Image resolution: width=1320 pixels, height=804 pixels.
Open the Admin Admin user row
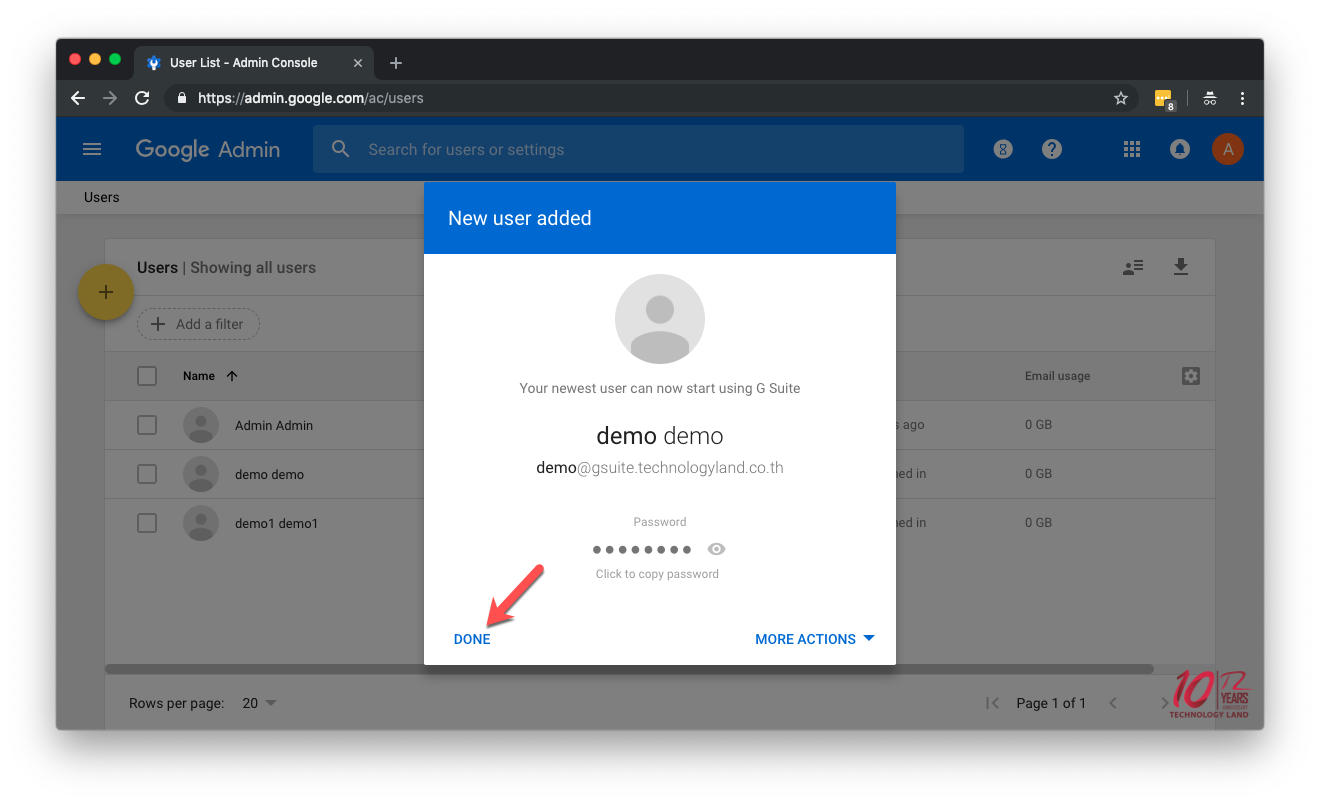274,425
